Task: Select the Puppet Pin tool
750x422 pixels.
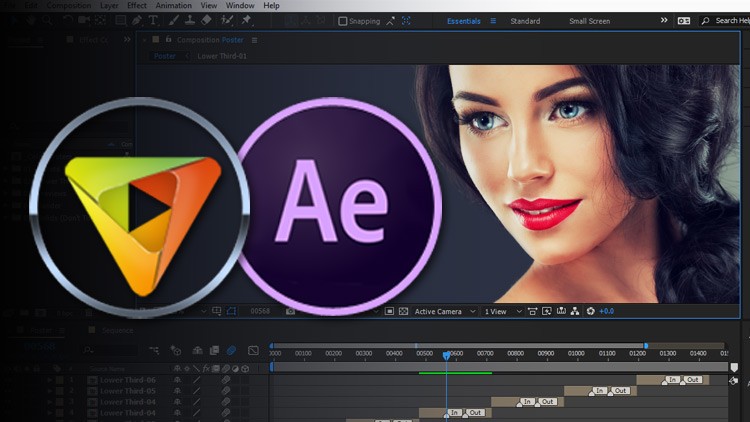Action: [x=246, y=20]
